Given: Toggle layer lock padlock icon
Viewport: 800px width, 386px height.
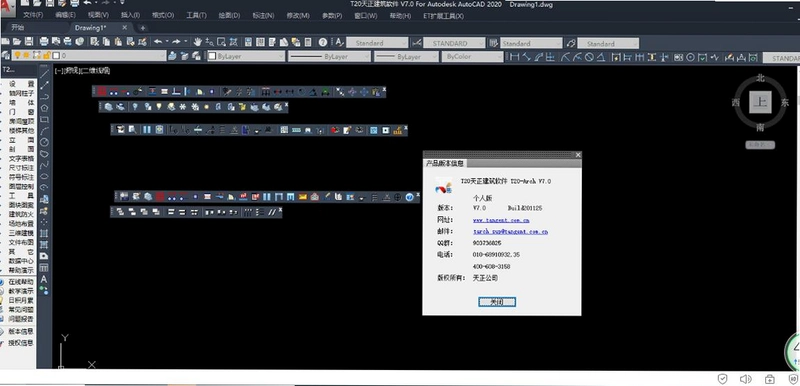Looking at the screenshot, I should (x=46, y=56).
